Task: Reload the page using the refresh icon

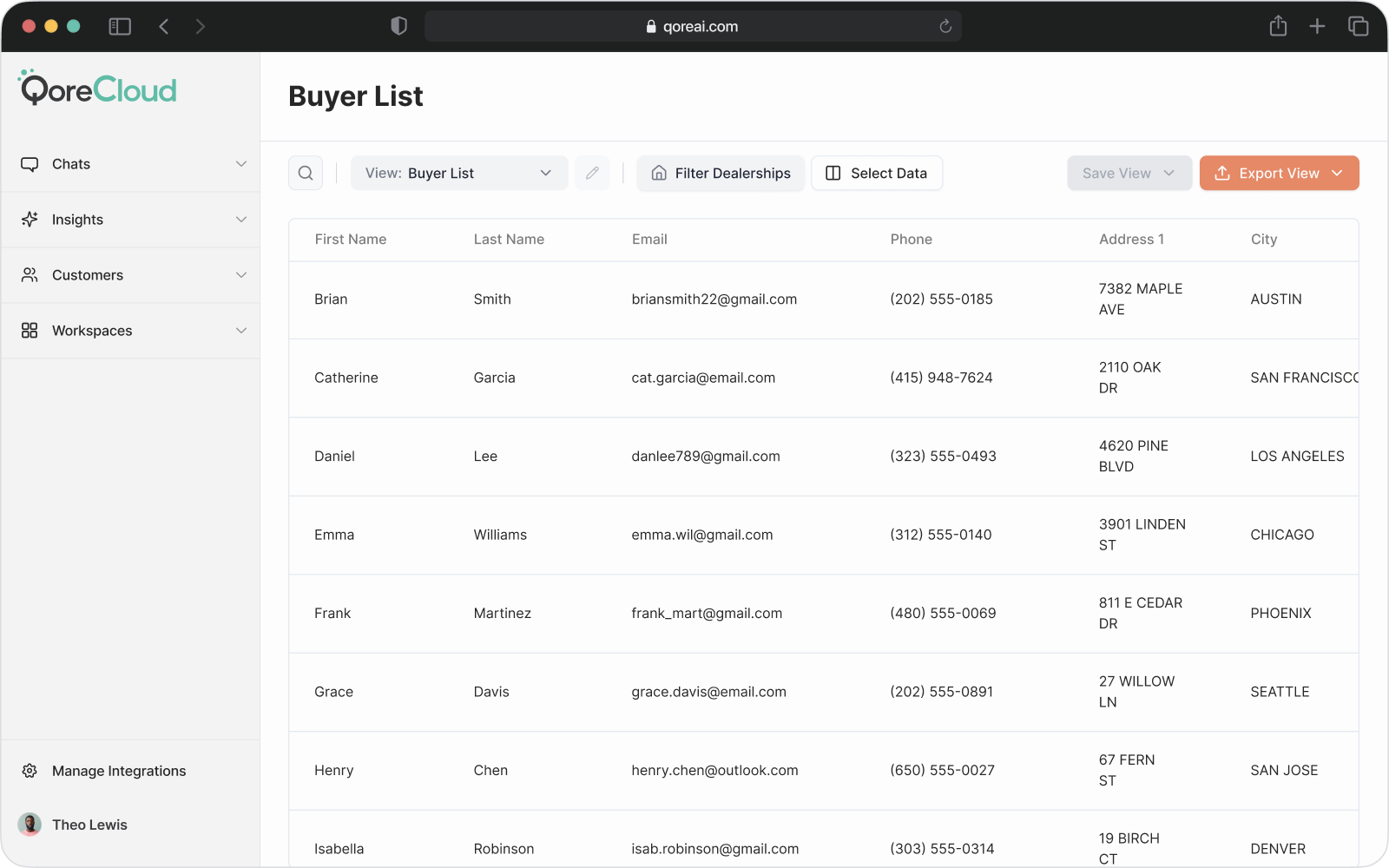Action: [x=945, y=27]
